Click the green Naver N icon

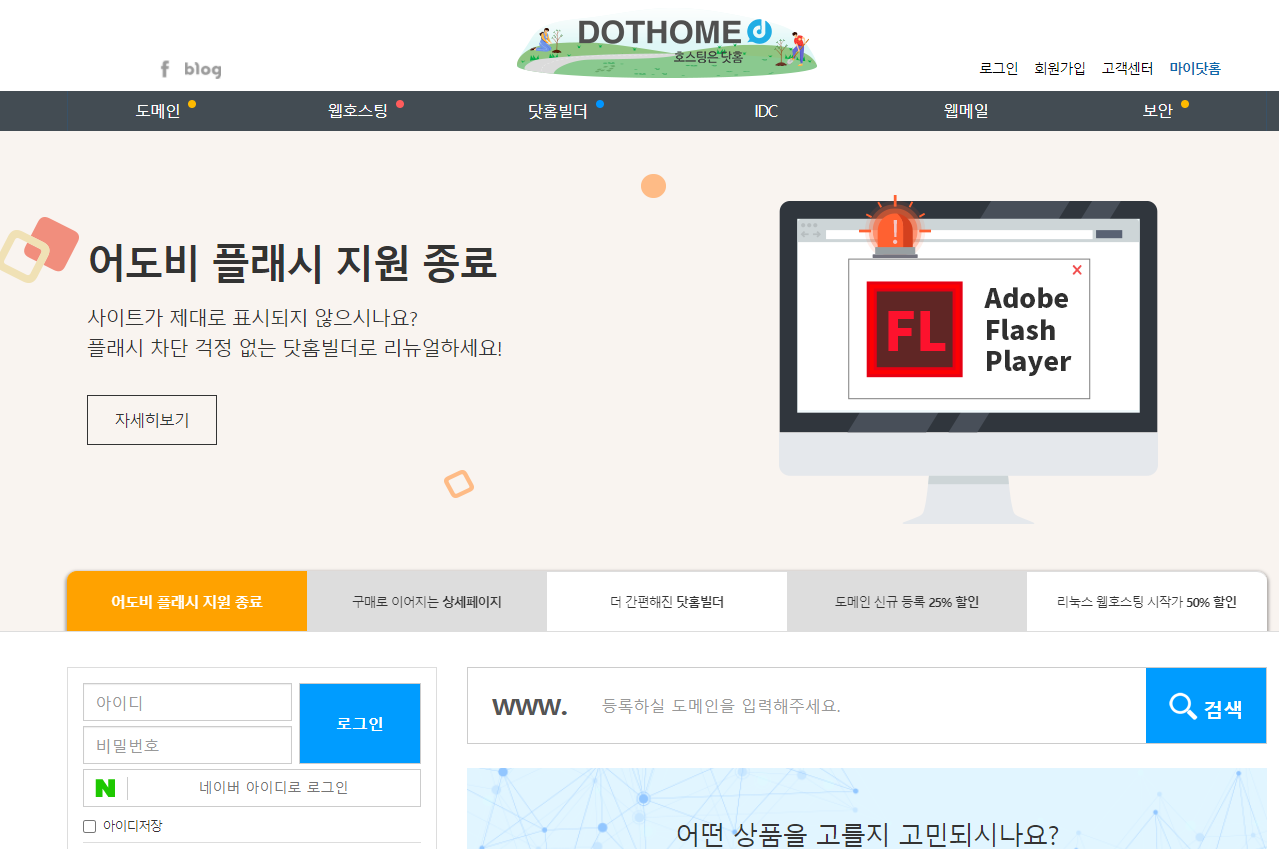click(105, 788)
